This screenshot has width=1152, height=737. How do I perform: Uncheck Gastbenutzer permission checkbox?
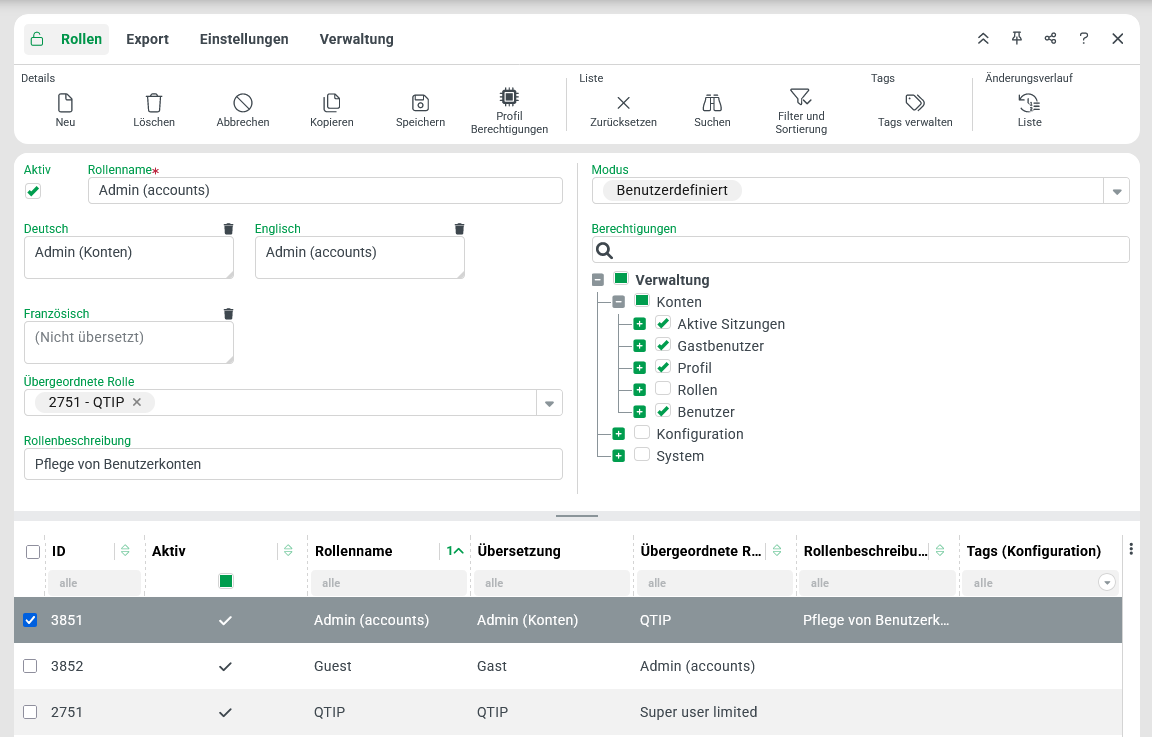pyautogui.click(x=663, y=345)
